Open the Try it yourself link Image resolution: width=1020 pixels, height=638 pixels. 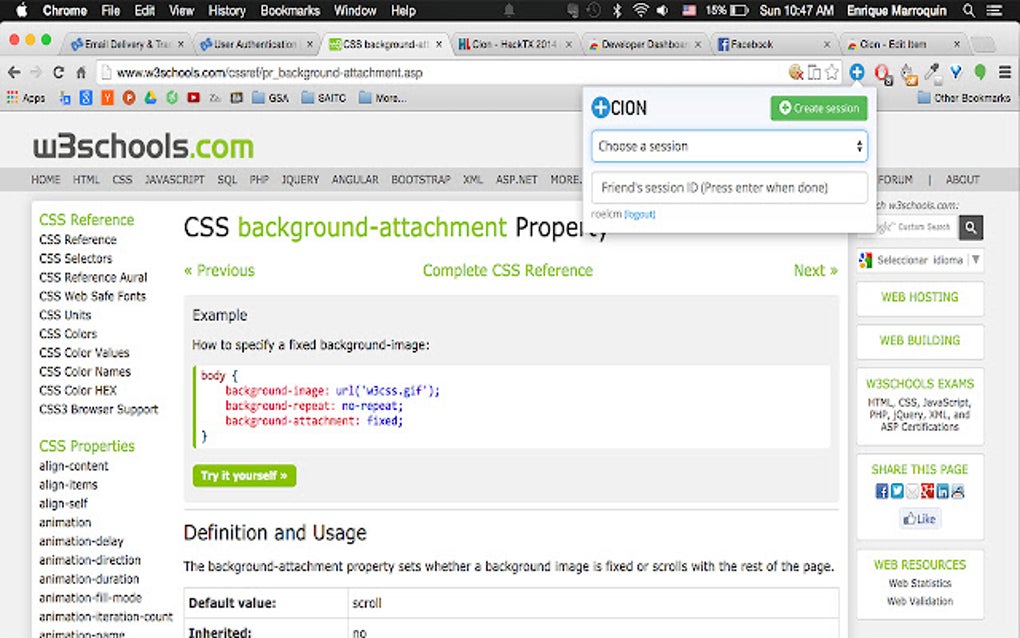click(x=243, y=476)
